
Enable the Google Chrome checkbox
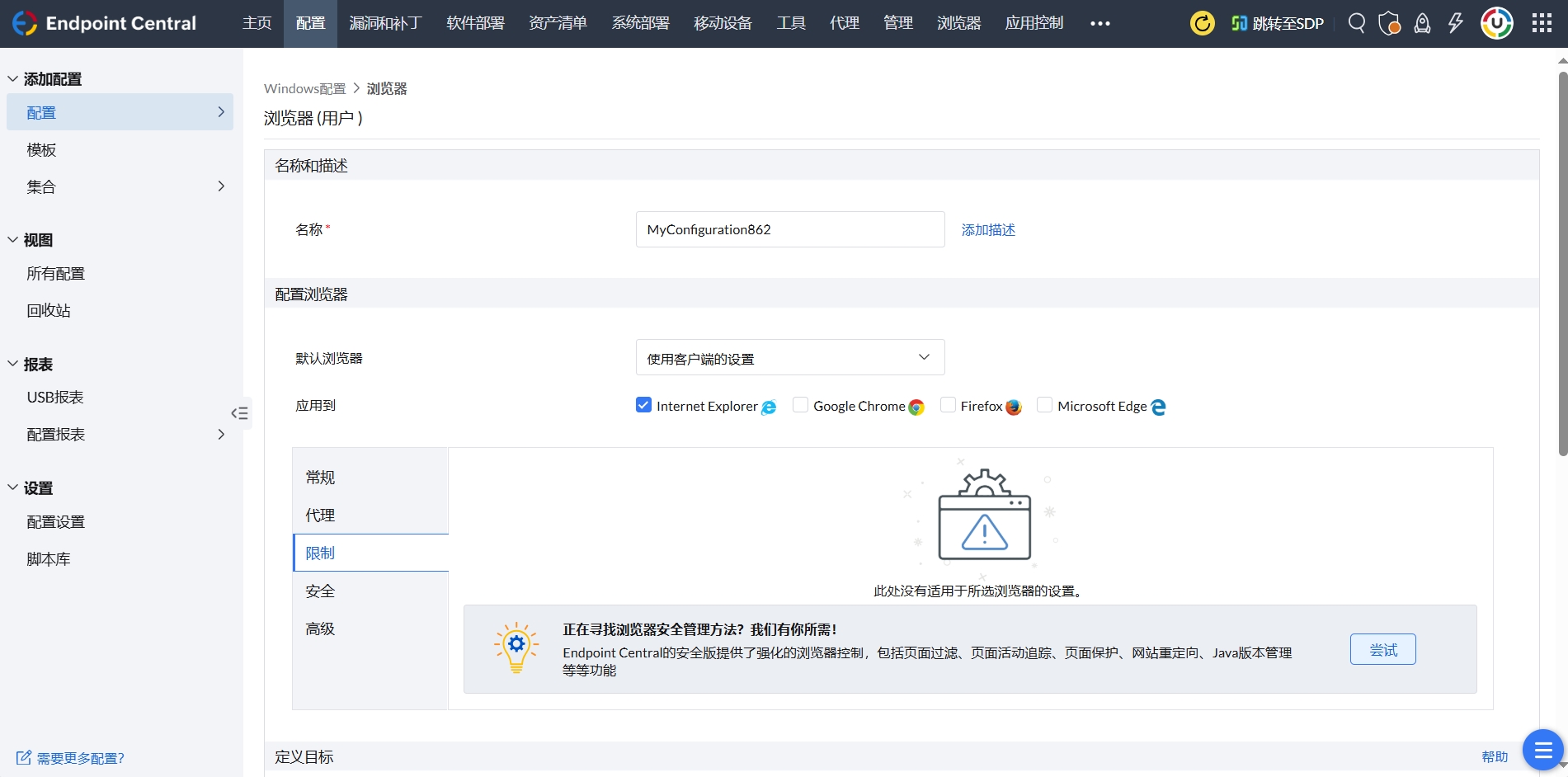click(x=800, y=405)
